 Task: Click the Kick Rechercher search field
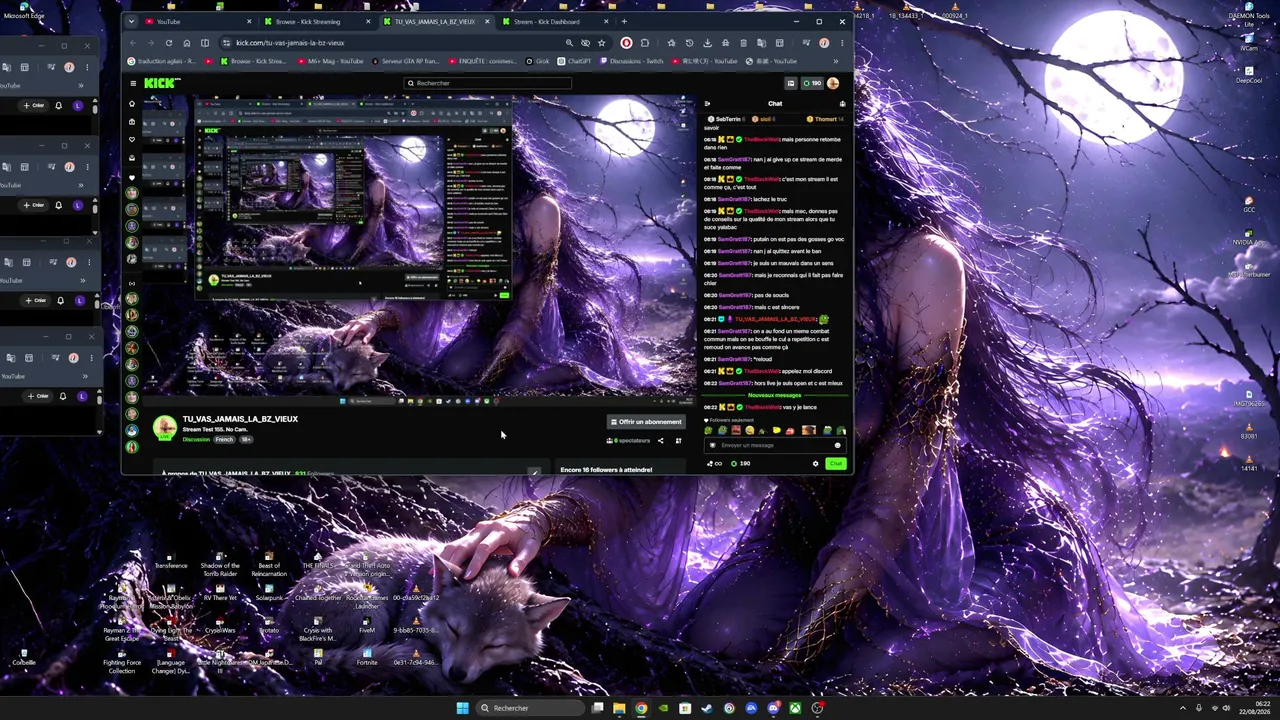(x=487, y=83)
